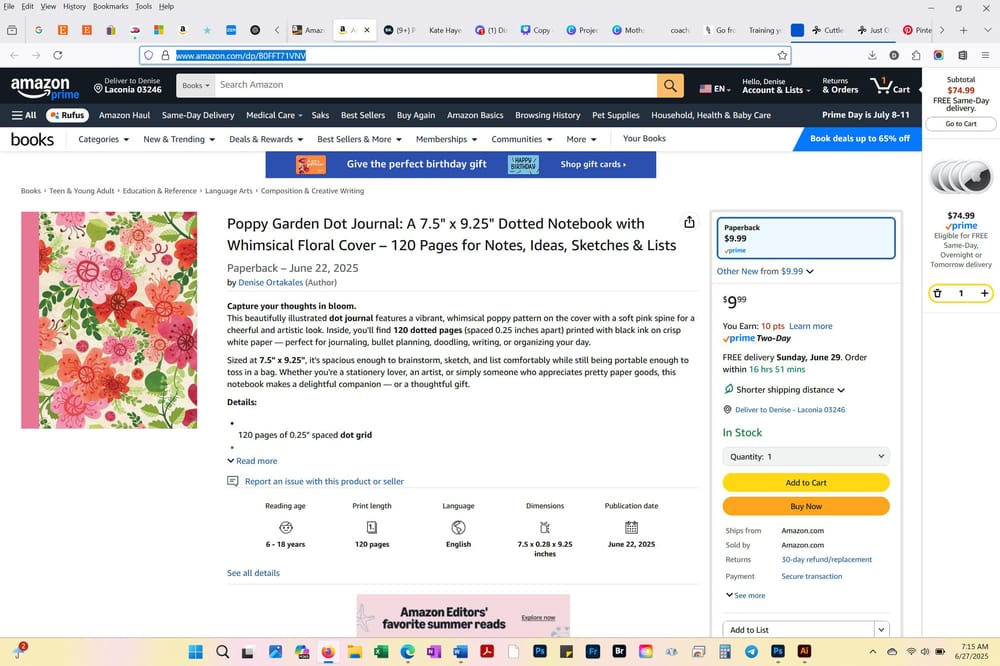Open the Firefox File menu
Image resolution: width=1000 pixels, height=666 pixels.
tap(9, 6)
